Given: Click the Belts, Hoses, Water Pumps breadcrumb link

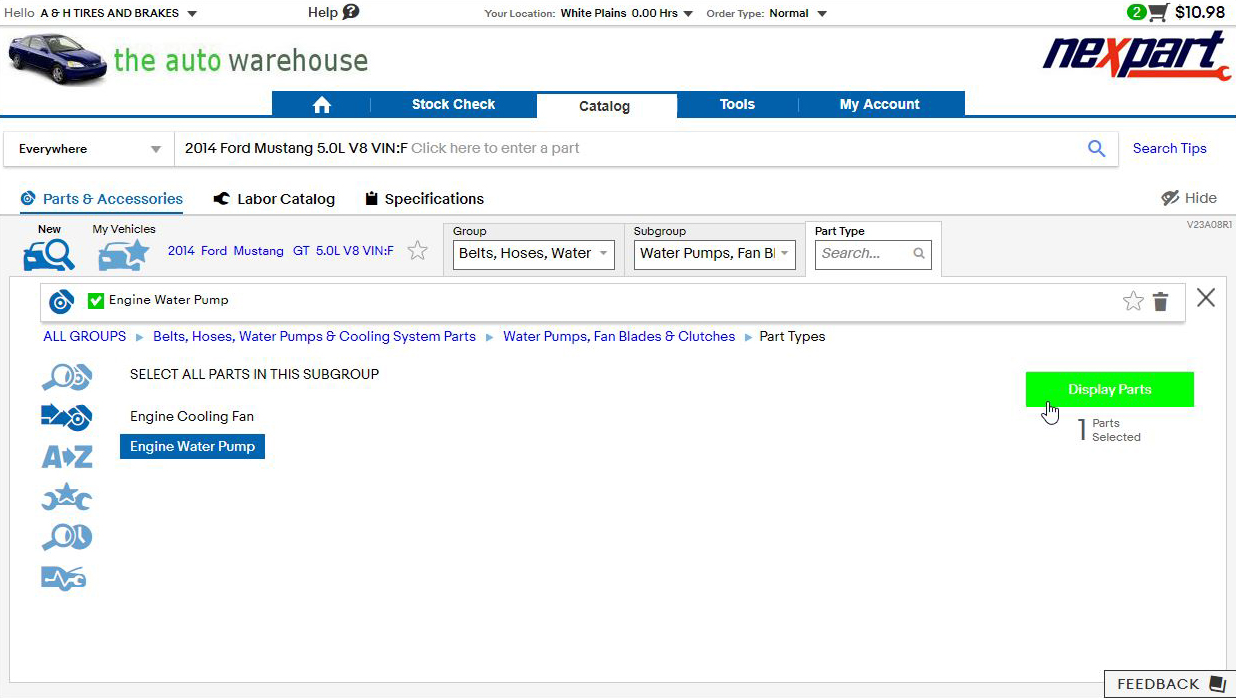Looking at the screenshot, I should click(x=314, y=336).
